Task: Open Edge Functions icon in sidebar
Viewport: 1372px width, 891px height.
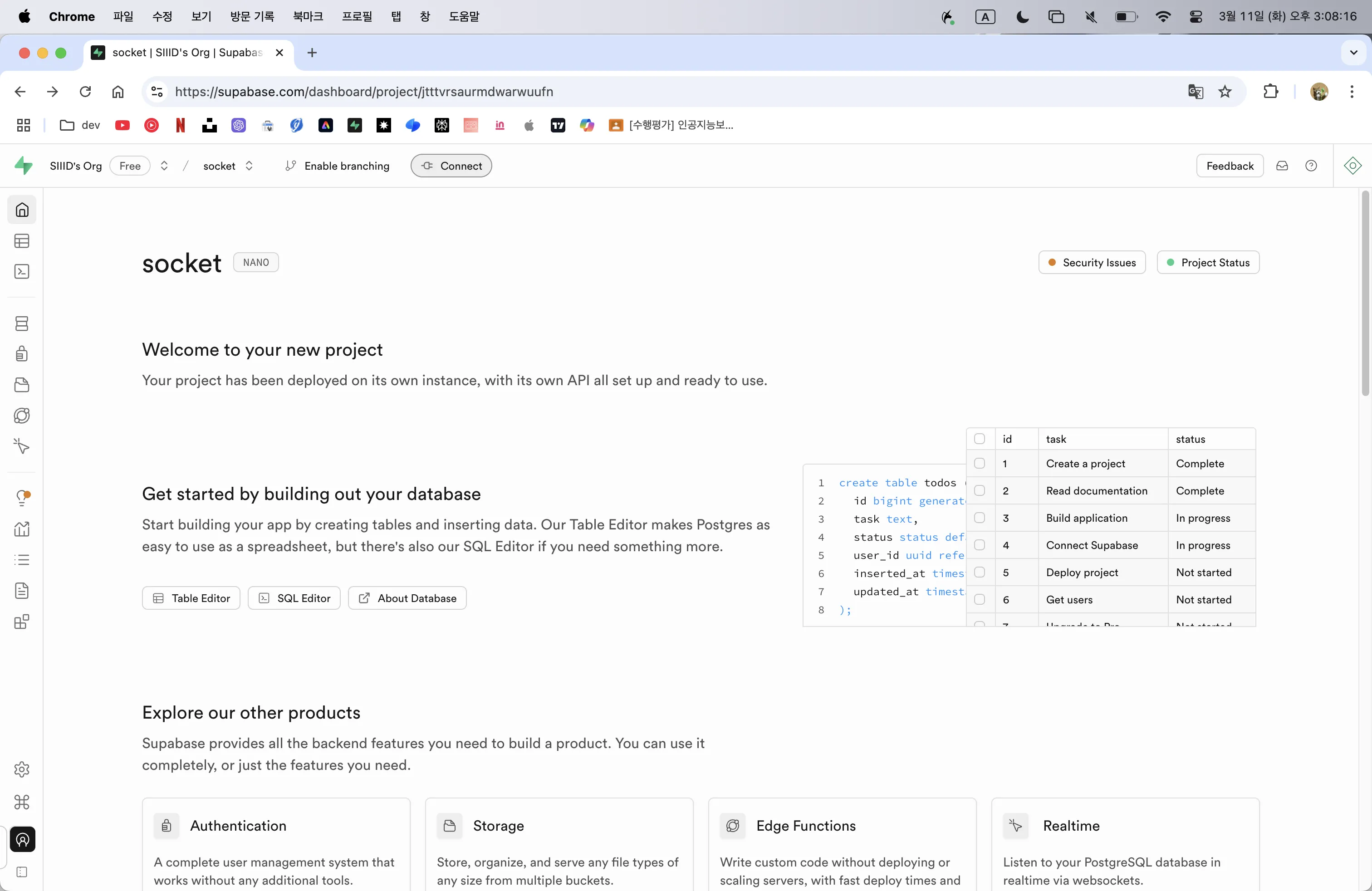Action: 22,416
